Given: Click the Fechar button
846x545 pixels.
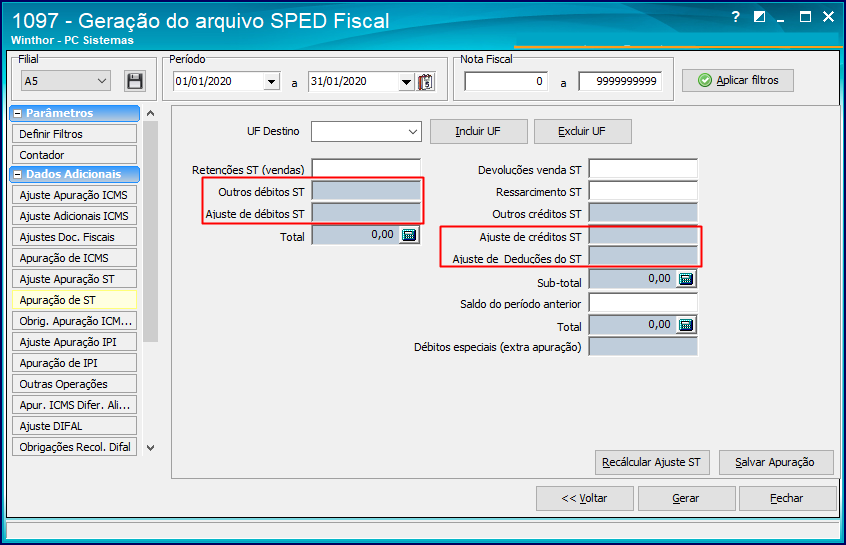Looking at the screenshot, I should click(787, 498).
